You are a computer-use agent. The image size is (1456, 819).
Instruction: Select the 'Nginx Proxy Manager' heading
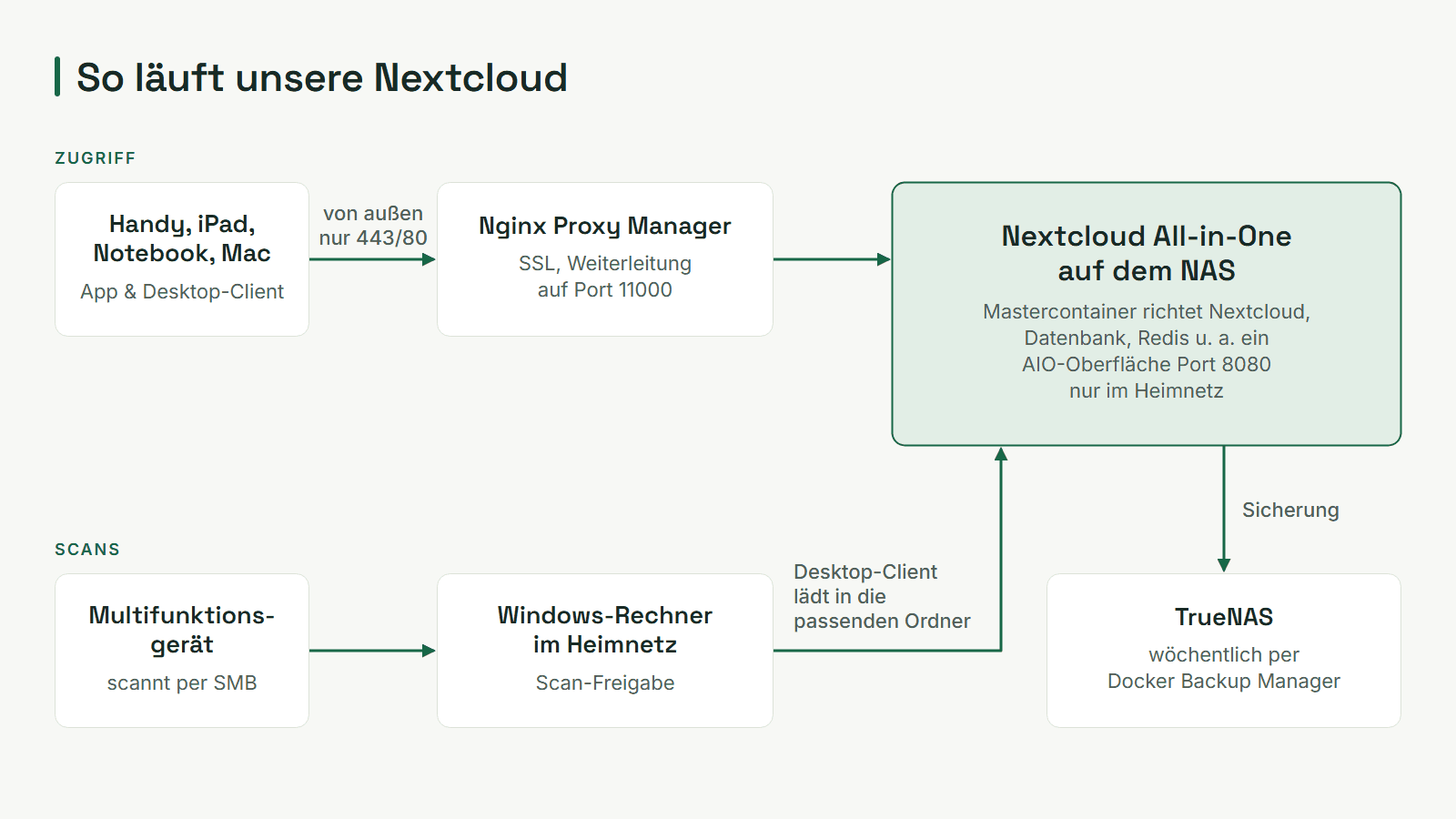tap(605, 226)
